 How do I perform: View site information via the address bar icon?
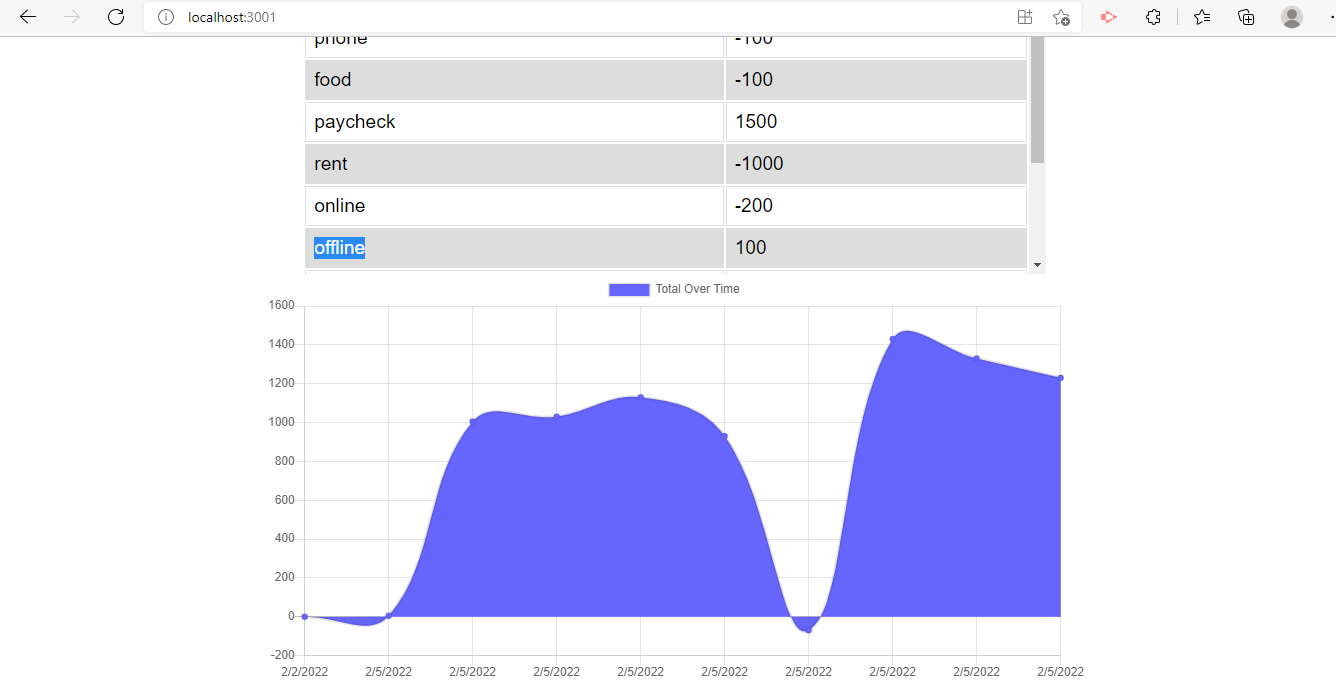point(165,16)
